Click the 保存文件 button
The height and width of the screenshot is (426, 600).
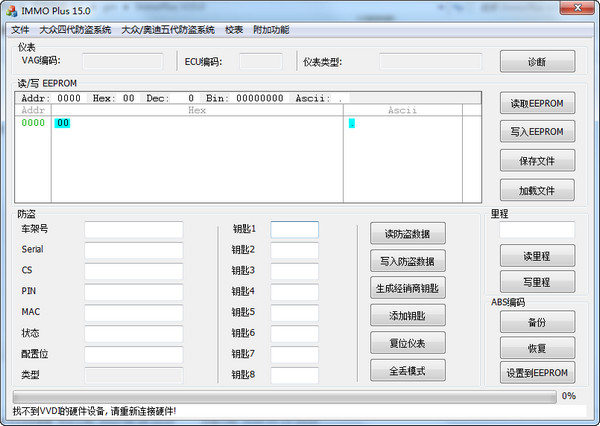click(537, 161)
